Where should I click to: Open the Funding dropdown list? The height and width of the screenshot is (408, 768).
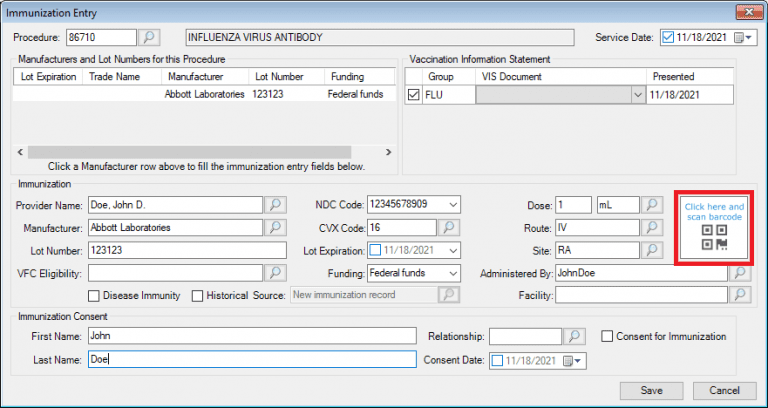pos(454,272)
